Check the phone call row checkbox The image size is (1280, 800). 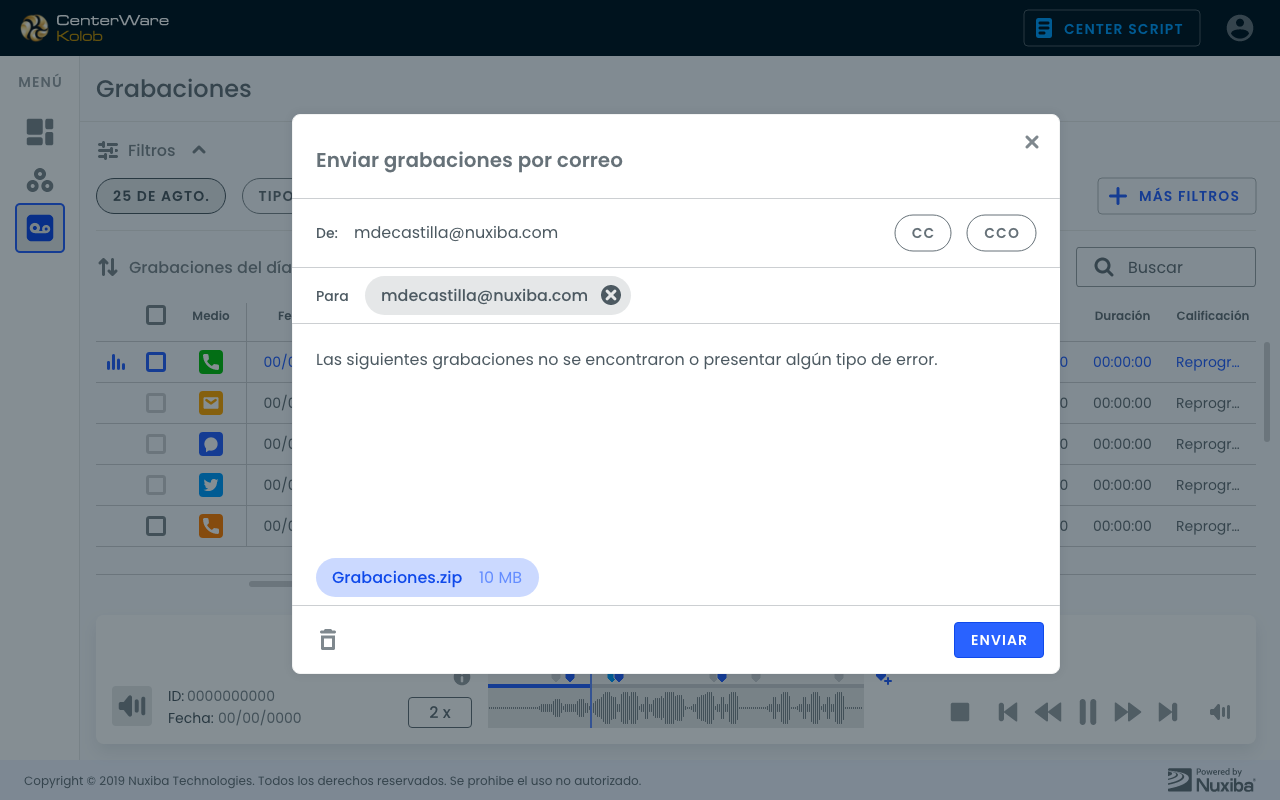pyautogui.click(x=156, y=362)
